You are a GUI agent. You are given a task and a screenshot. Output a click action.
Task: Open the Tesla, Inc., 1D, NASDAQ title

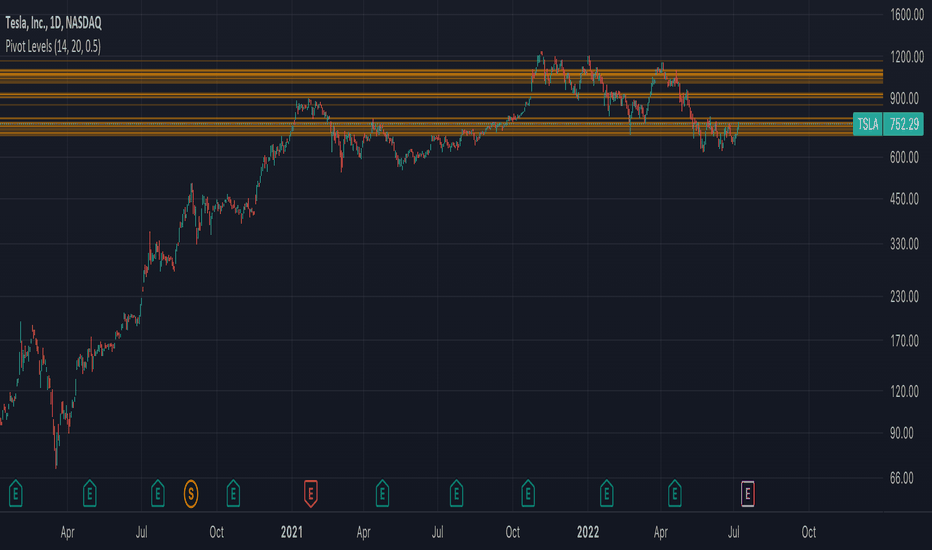[x=53, y=23]
